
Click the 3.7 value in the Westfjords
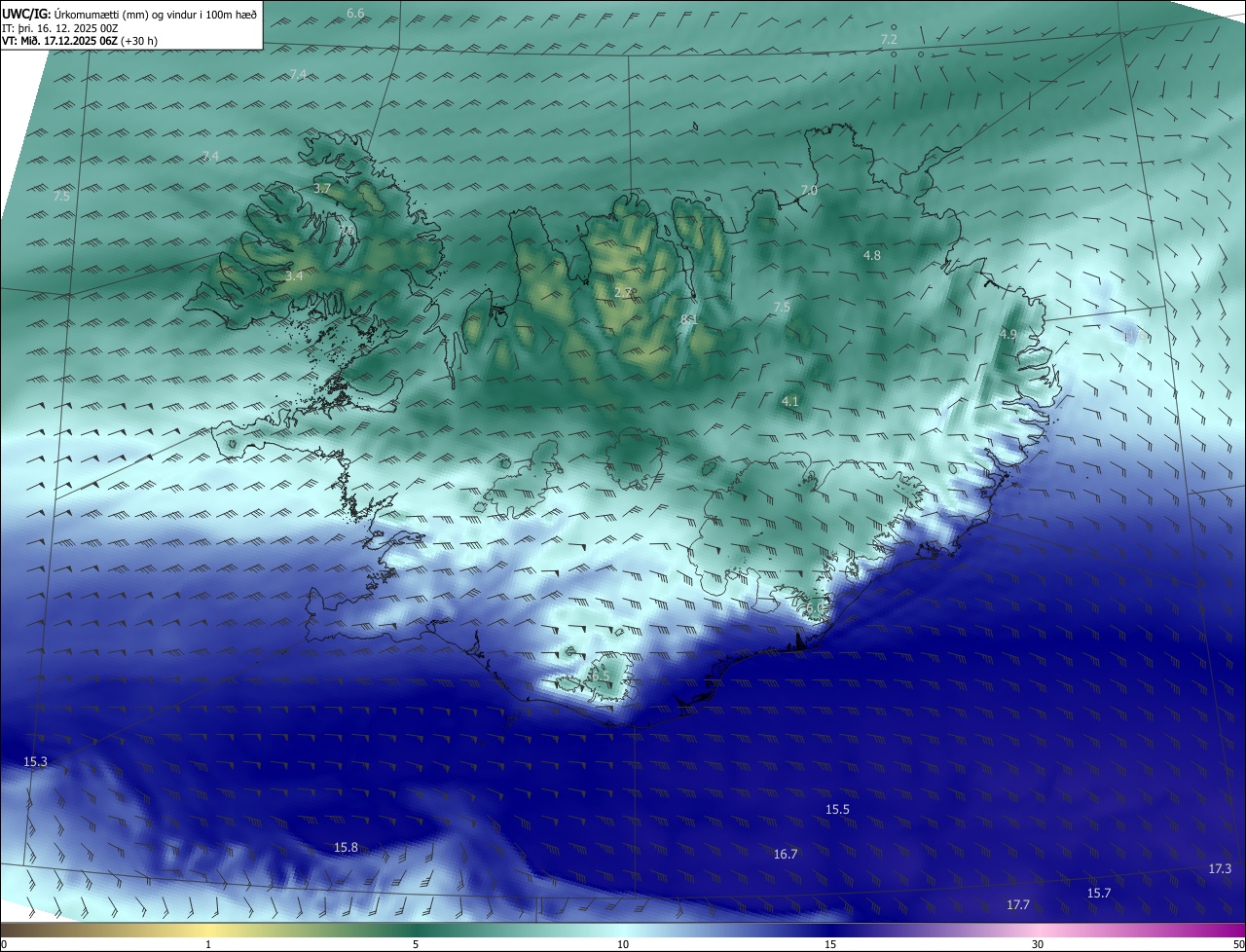coord(322,188)
